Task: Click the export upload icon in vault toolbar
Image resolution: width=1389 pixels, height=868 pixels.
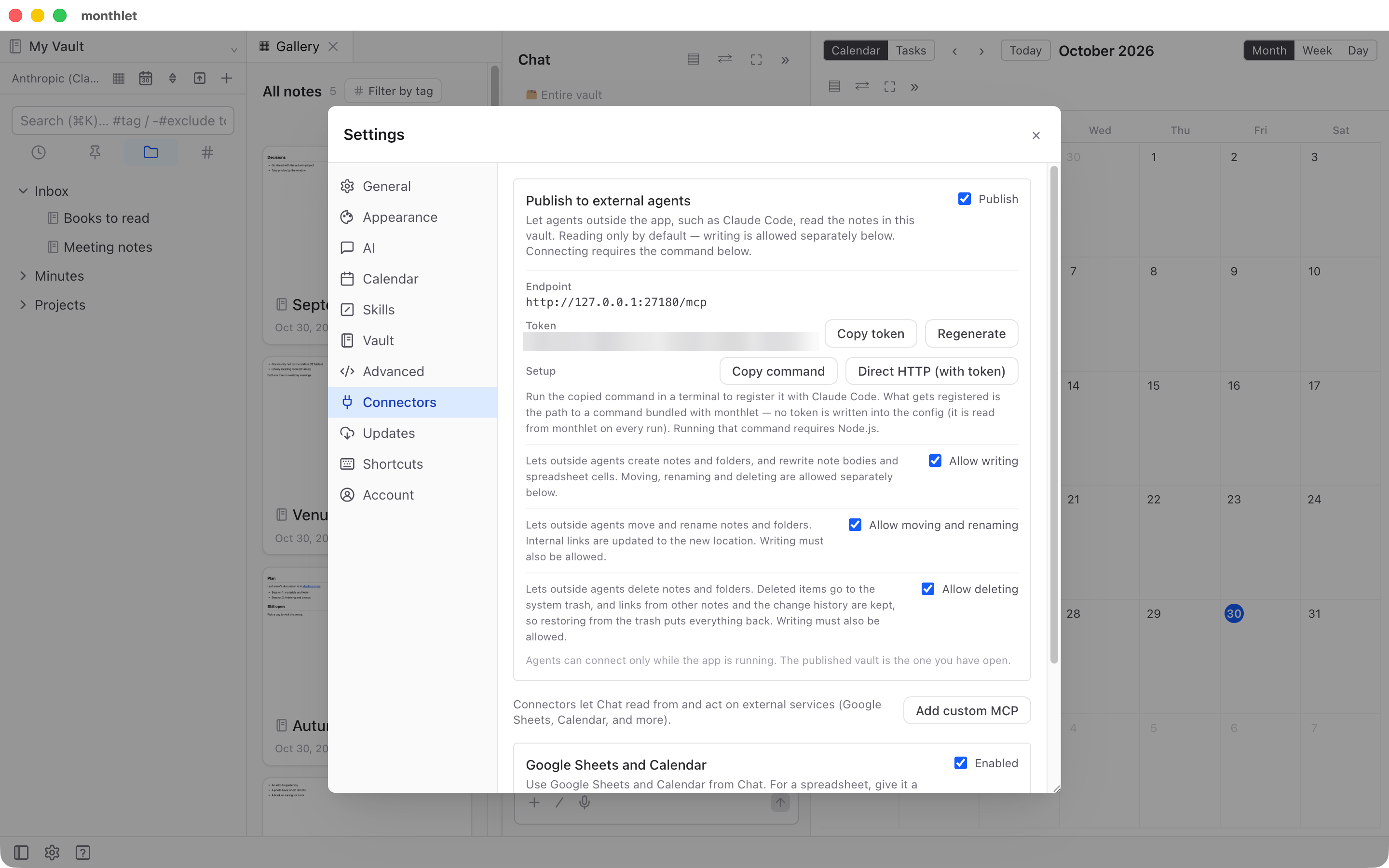Action: point(200,78)
